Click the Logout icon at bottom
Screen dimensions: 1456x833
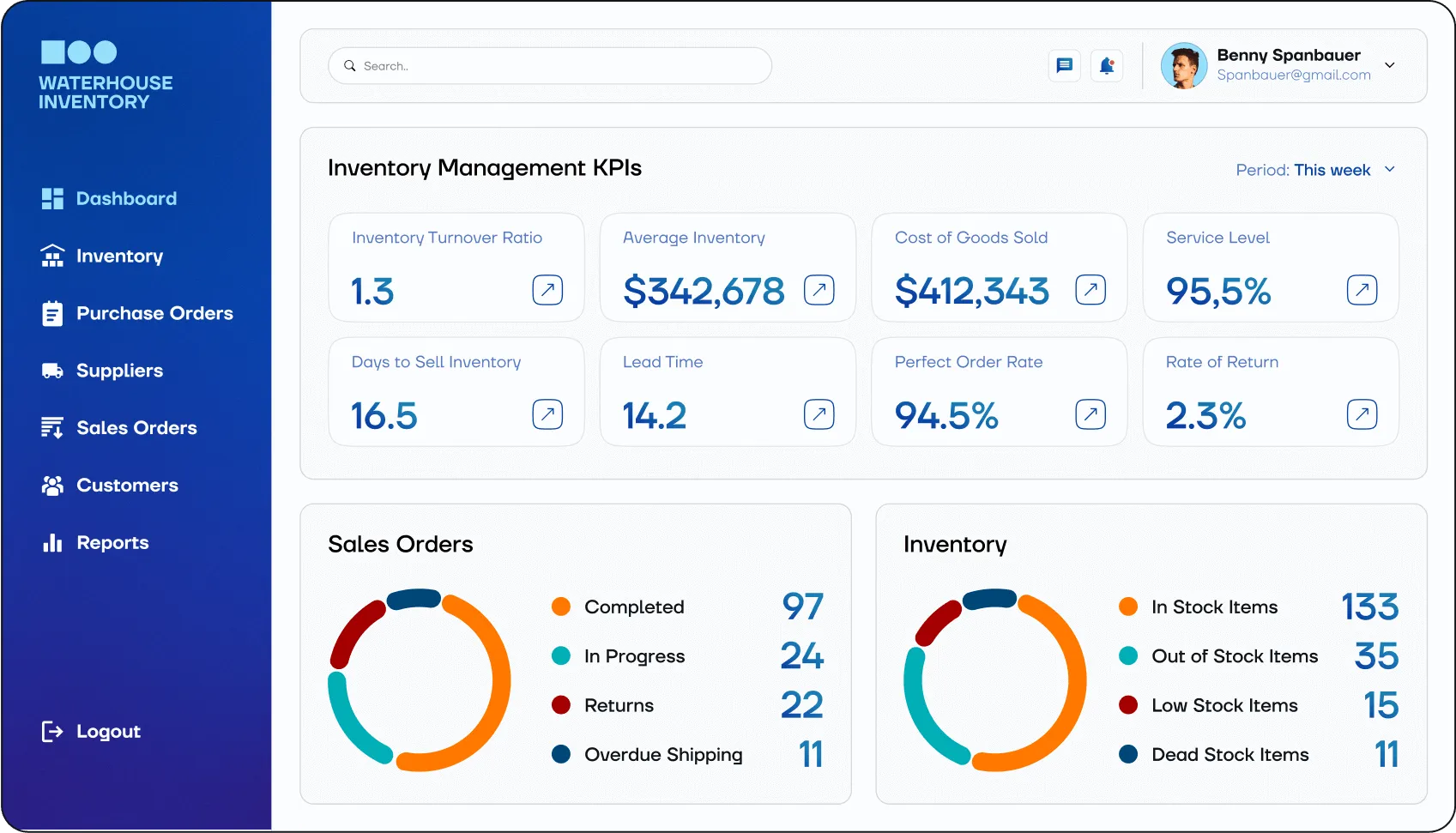point(52,731)
